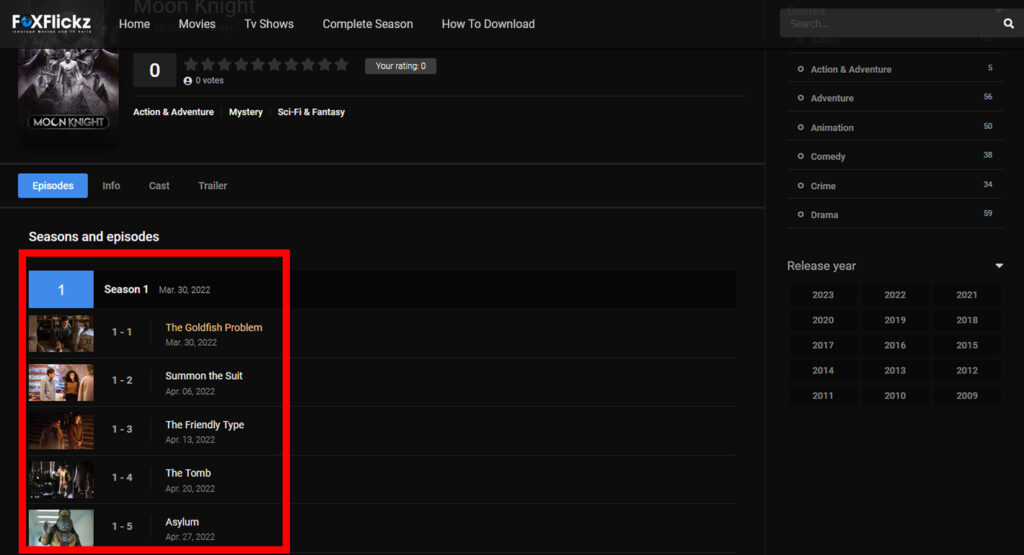Screen dimensions: 1024x555
Task: Filter by release year 2023
Action: 823,295
